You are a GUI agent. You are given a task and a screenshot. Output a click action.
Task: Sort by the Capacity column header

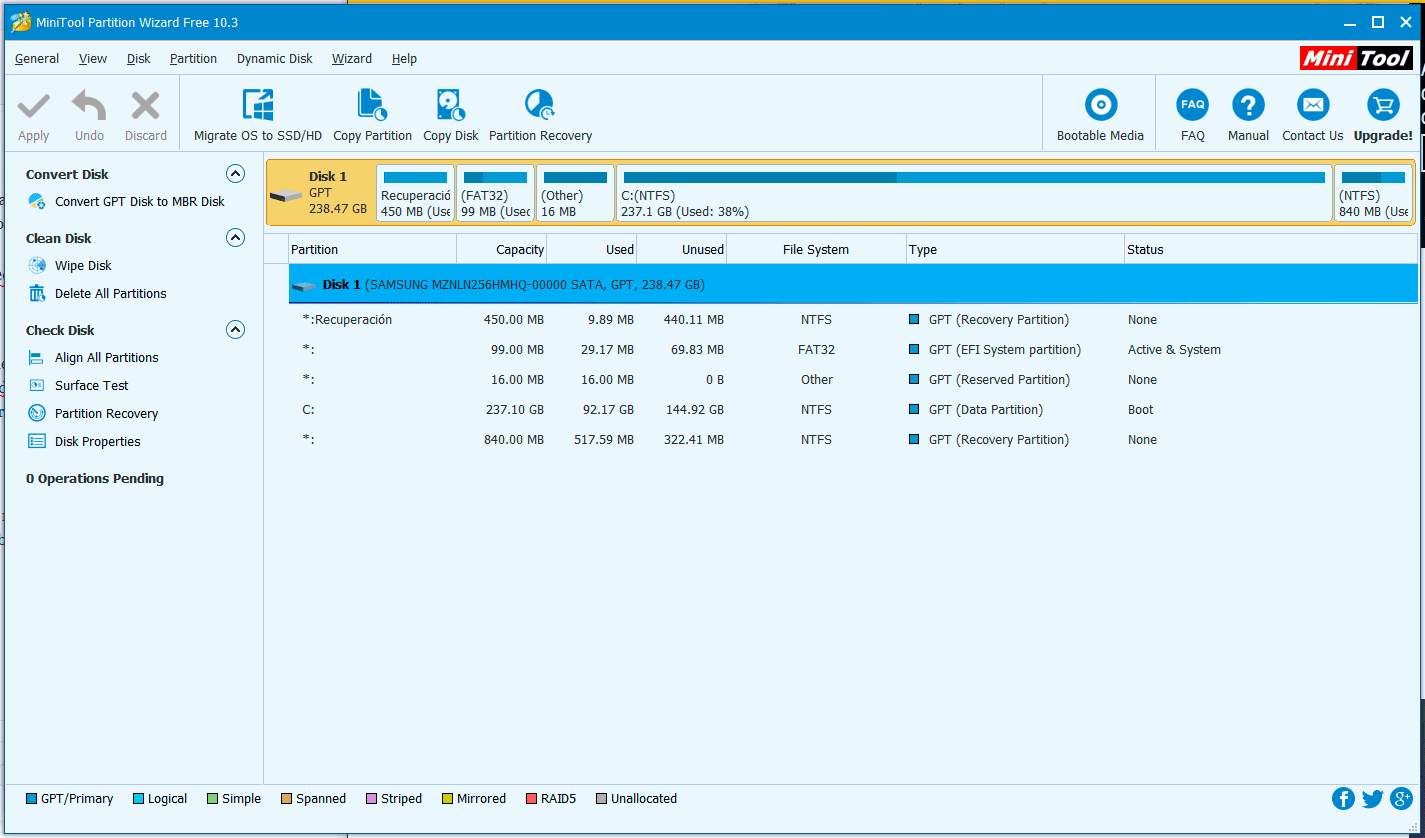[502, 250]
